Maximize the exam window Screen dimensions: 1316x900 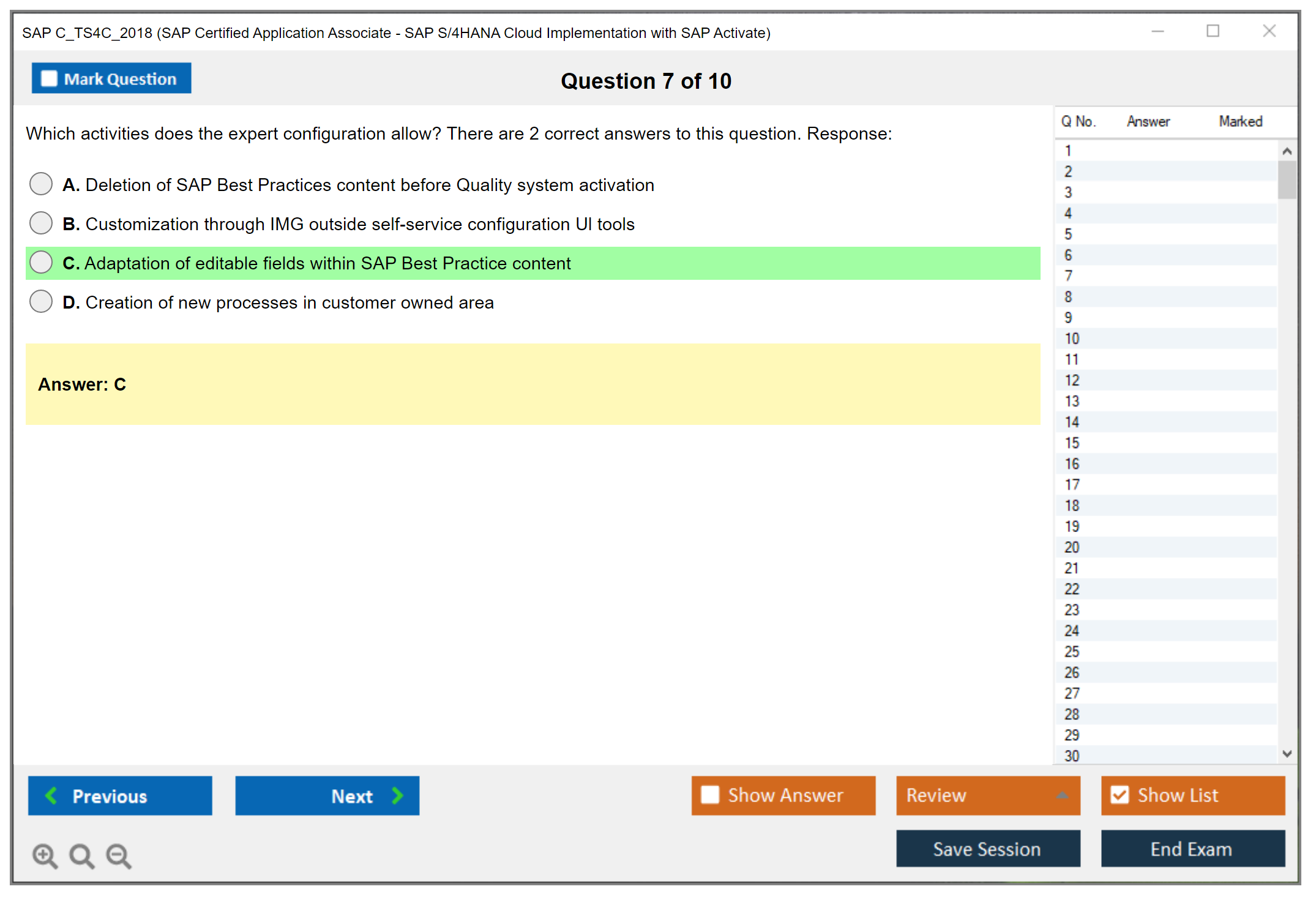[x=1213, y=31]
